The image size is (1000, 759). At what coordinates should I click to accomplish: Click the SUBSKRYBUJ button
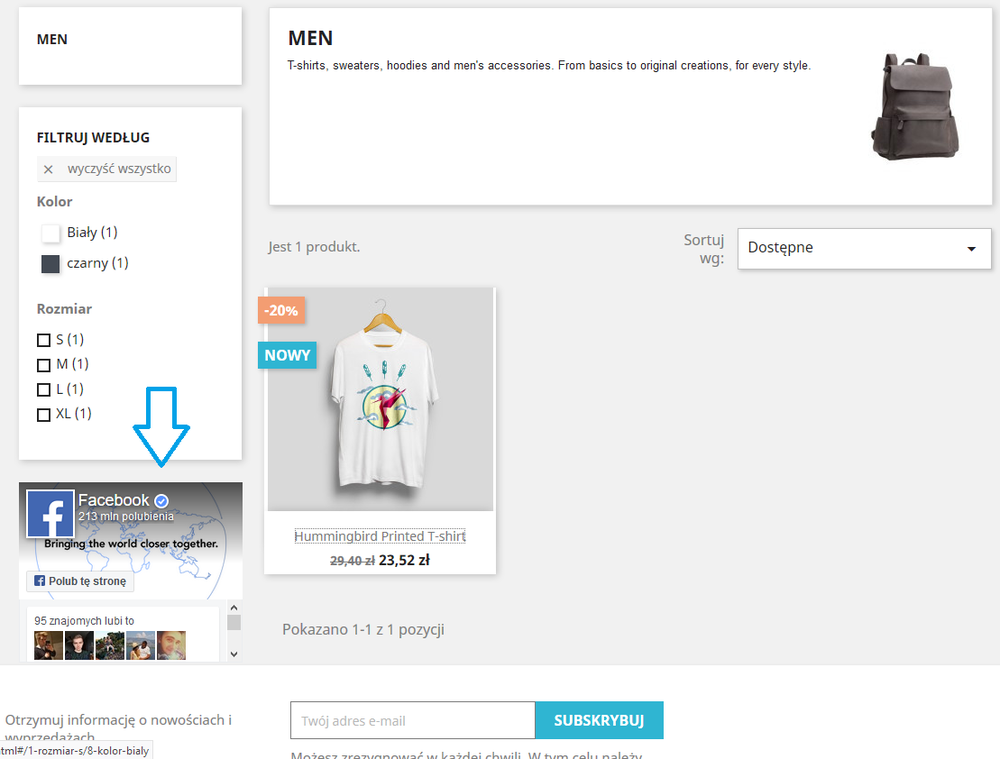599,720
